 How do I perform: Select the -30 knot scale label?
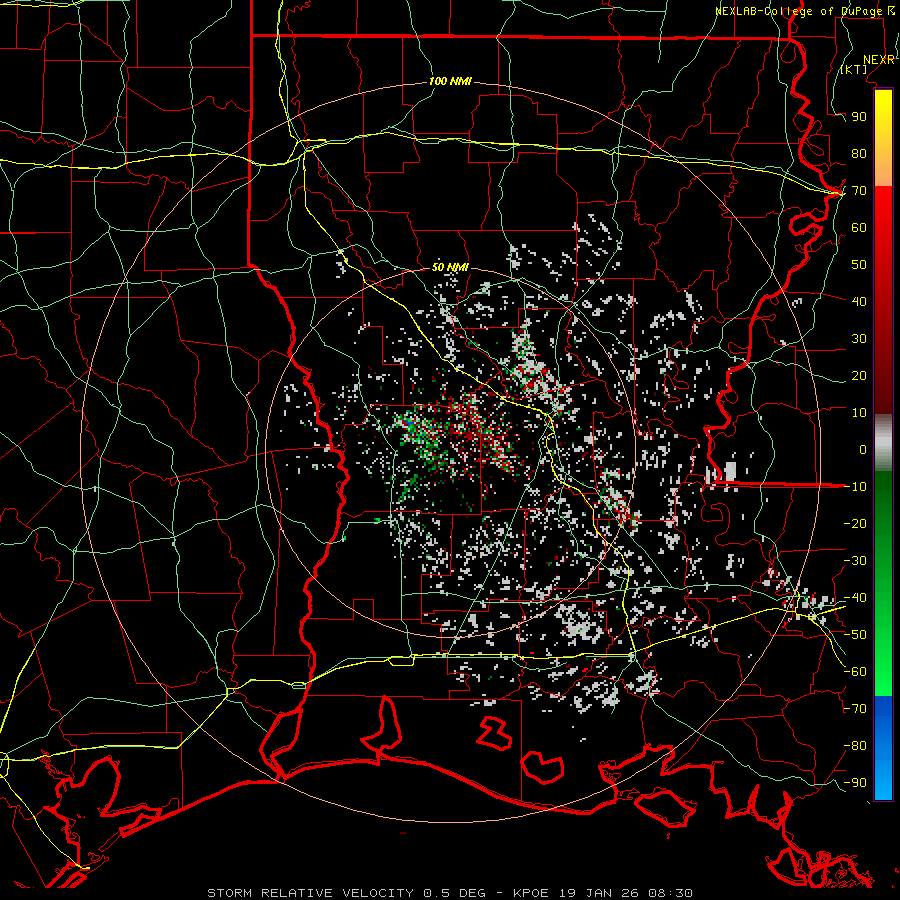pyautogui.click(x=855, y=561)
